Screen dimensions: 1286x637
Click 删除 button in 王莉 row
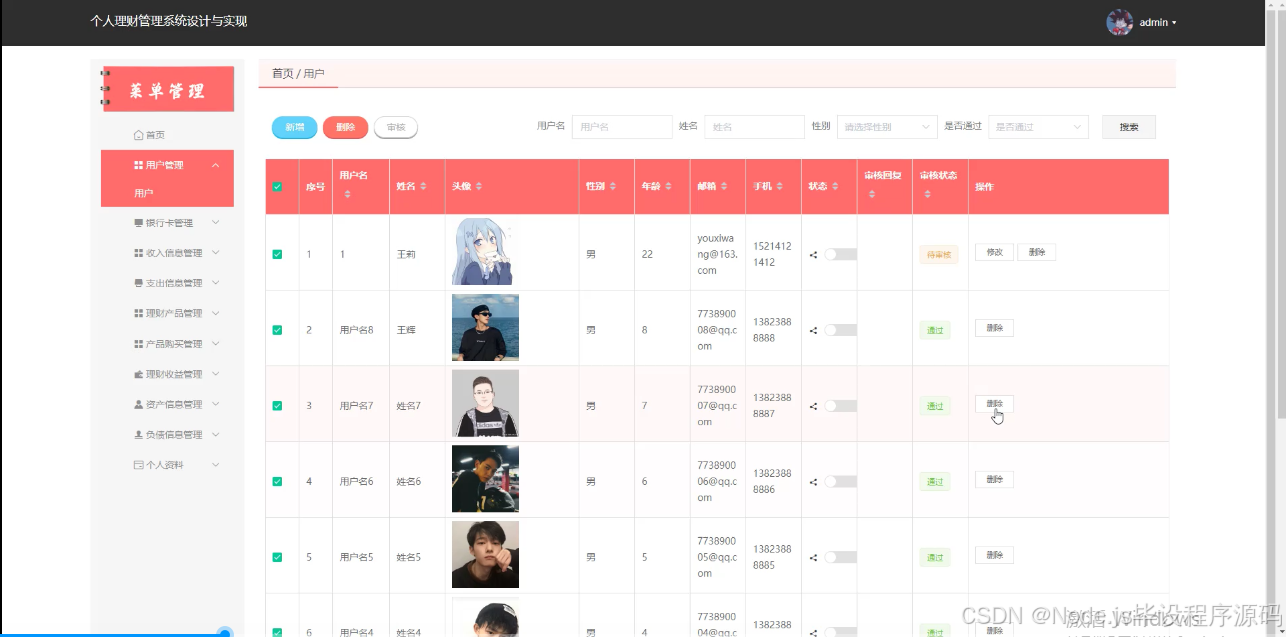[1037, 252]
